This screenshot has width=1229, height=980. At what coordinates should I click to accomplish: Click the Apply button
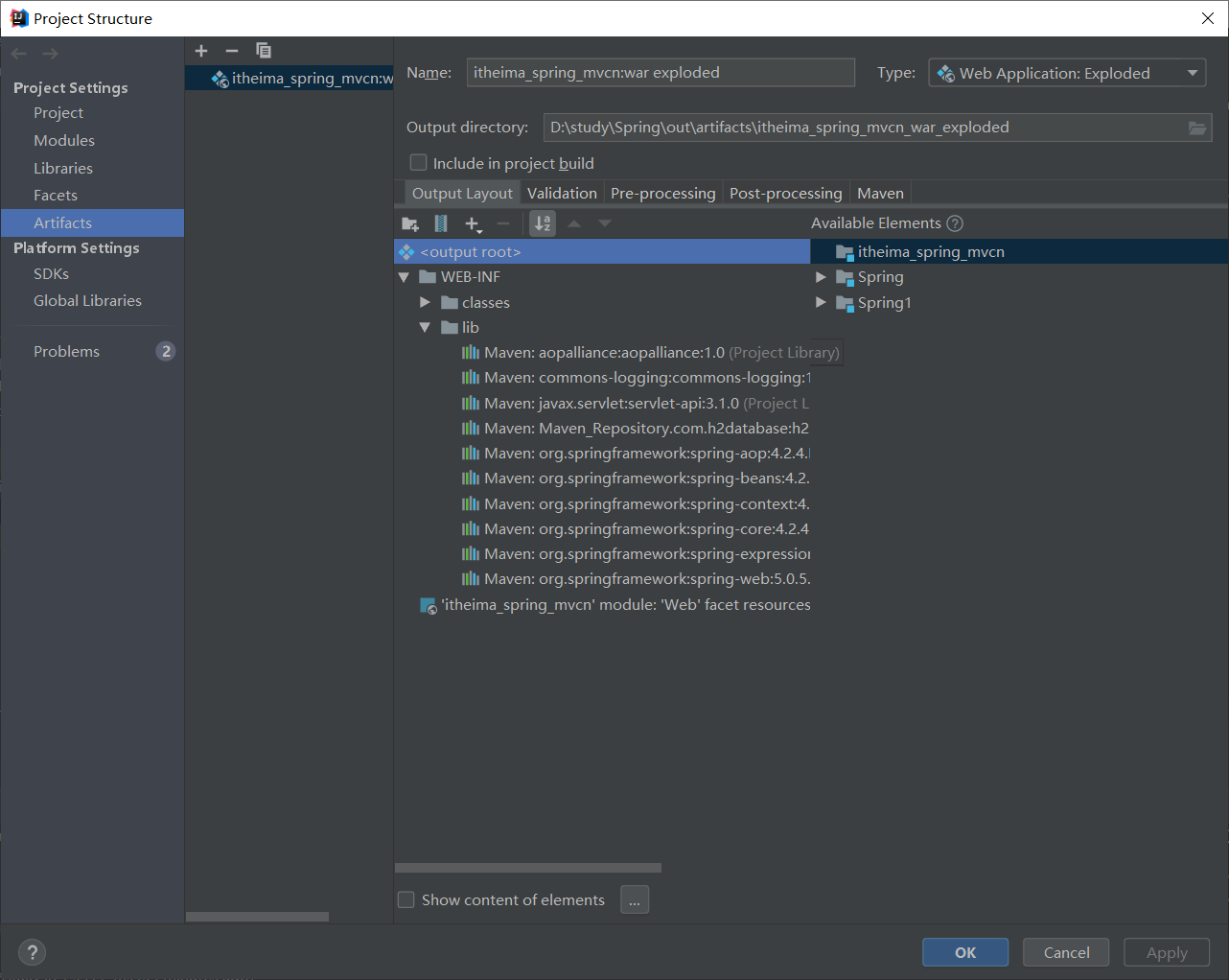(1167, 952)
